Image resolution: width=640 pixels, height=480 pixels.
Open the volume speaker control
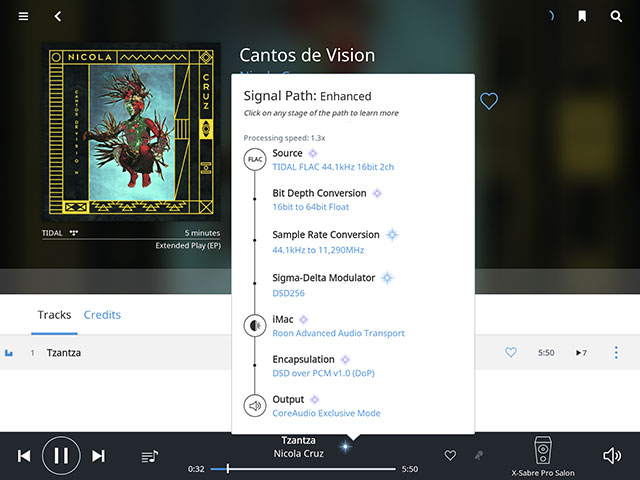(x=612, y=456)
